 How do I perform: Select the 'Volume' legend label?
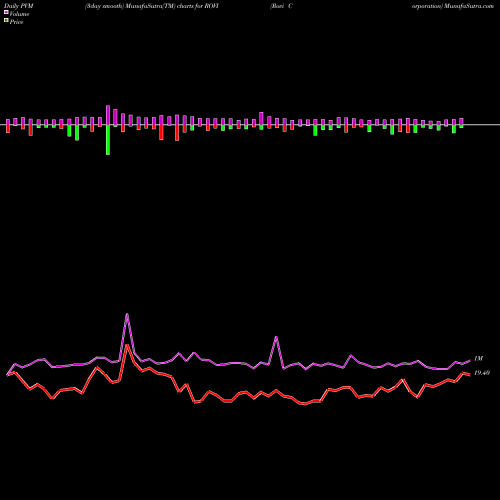[19, 14]
